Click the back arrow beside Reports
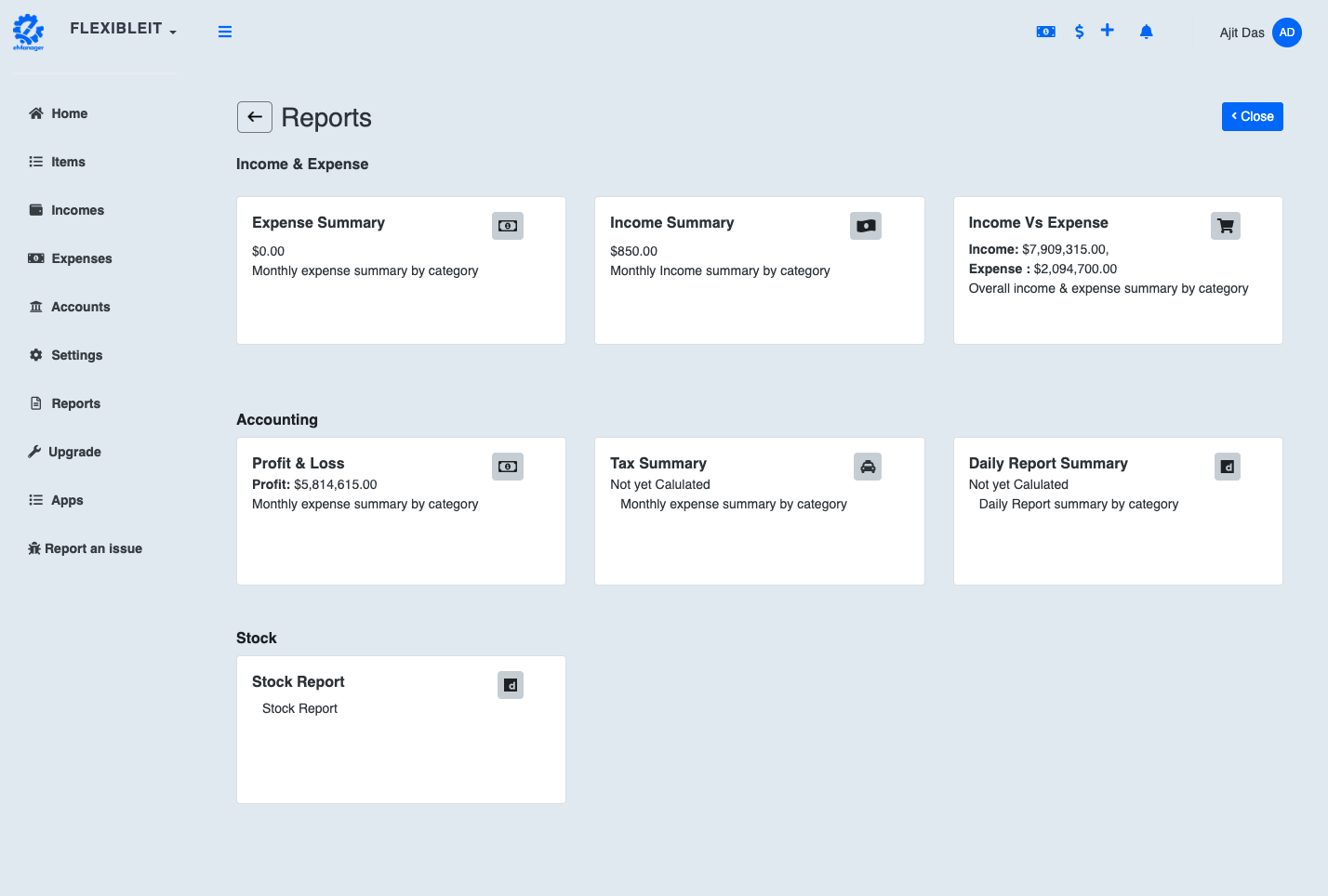Image resolution: width=1328 pixels, height=896 pixels. pyautogui.click(x=255, y=117)
